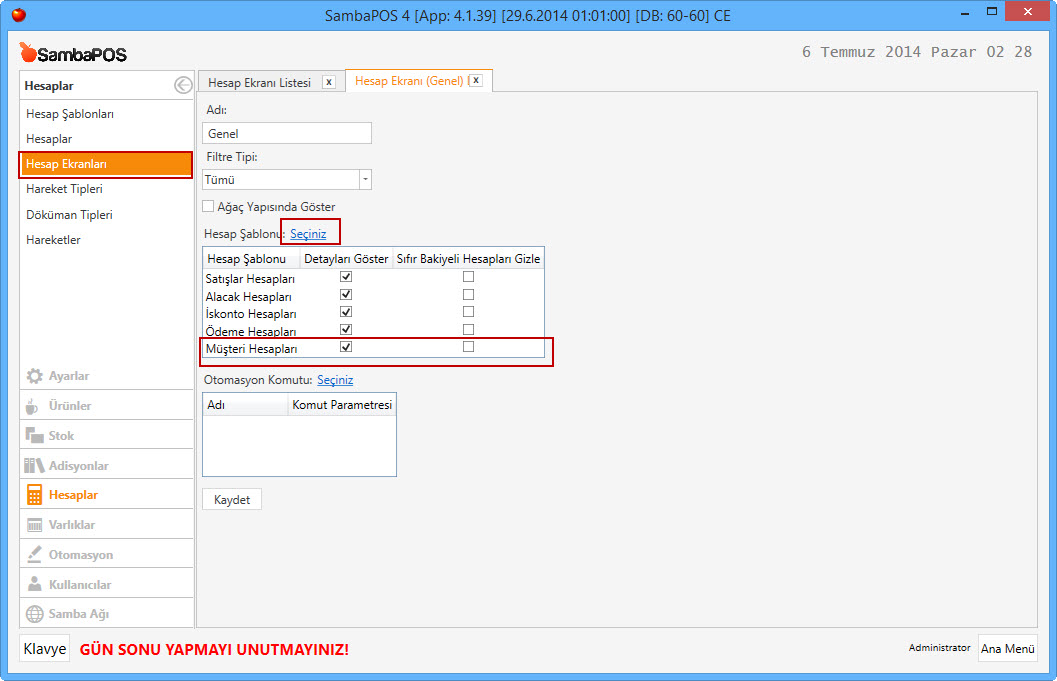The image size is (1057, 681).
Task: Collapse the Hesaplar panel with back arrow
Action: [x=182, y=86]
